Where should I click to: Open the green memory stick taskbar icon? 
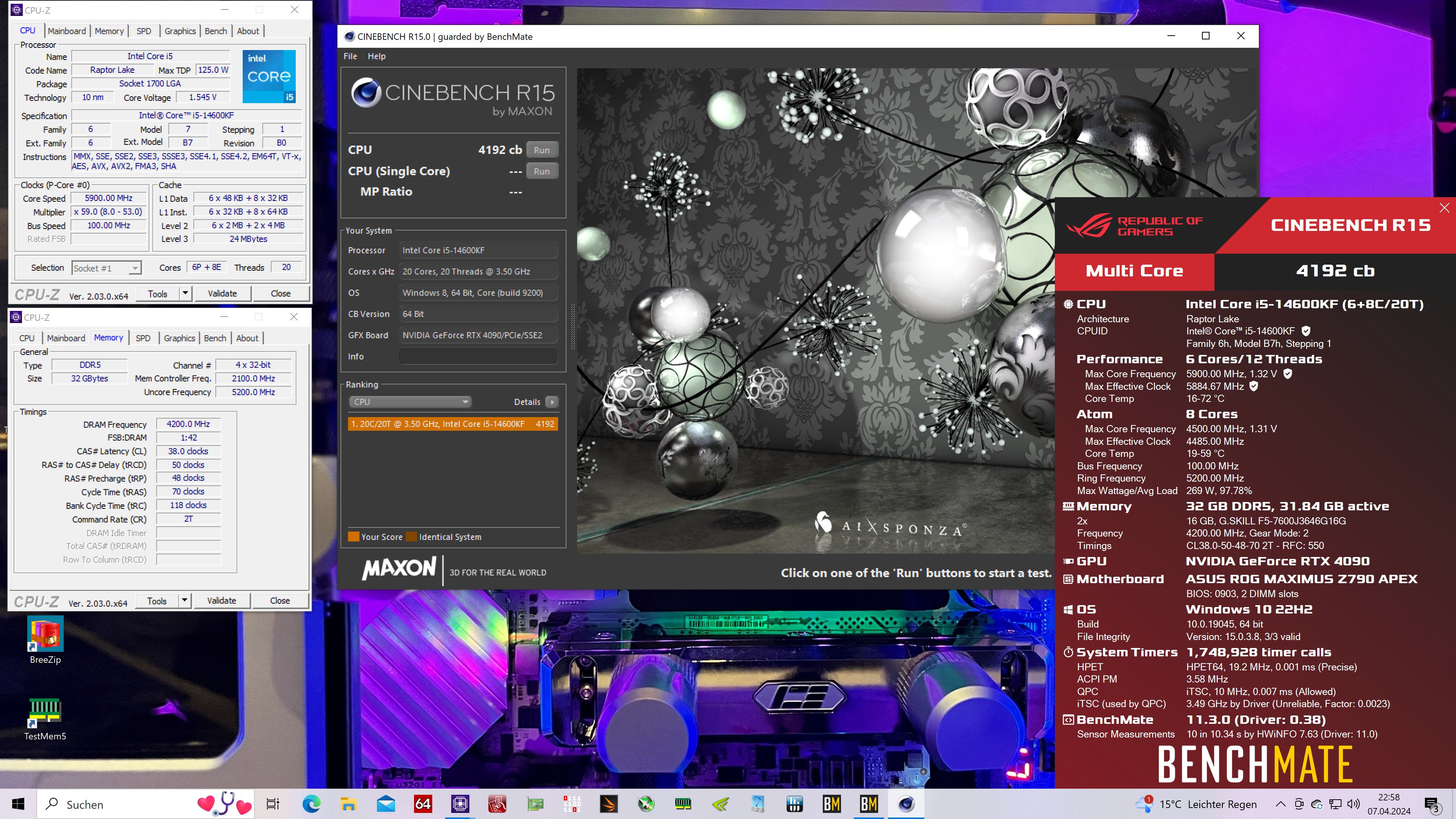[683, 804]
